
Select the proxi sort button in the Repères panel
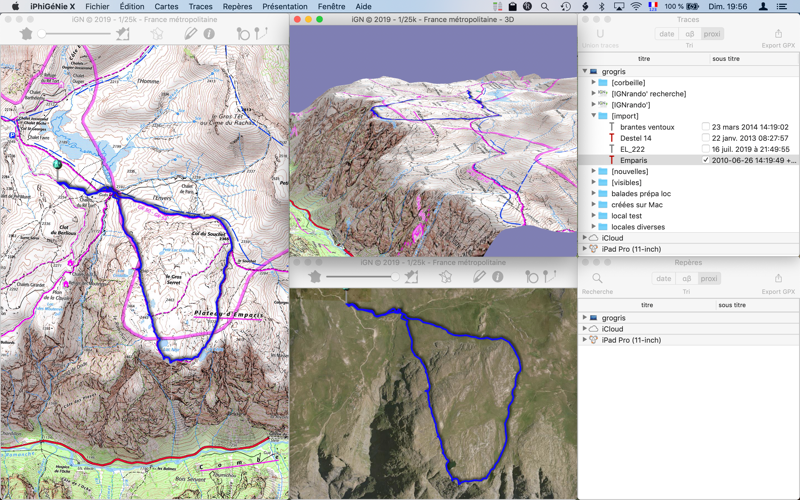709,279
